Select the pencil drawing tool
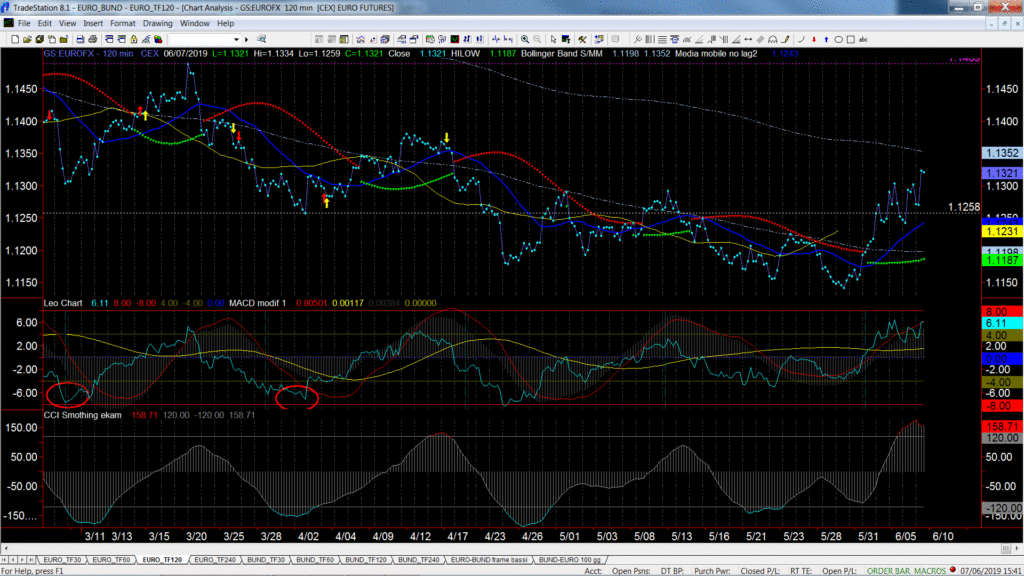 (785, 39)
